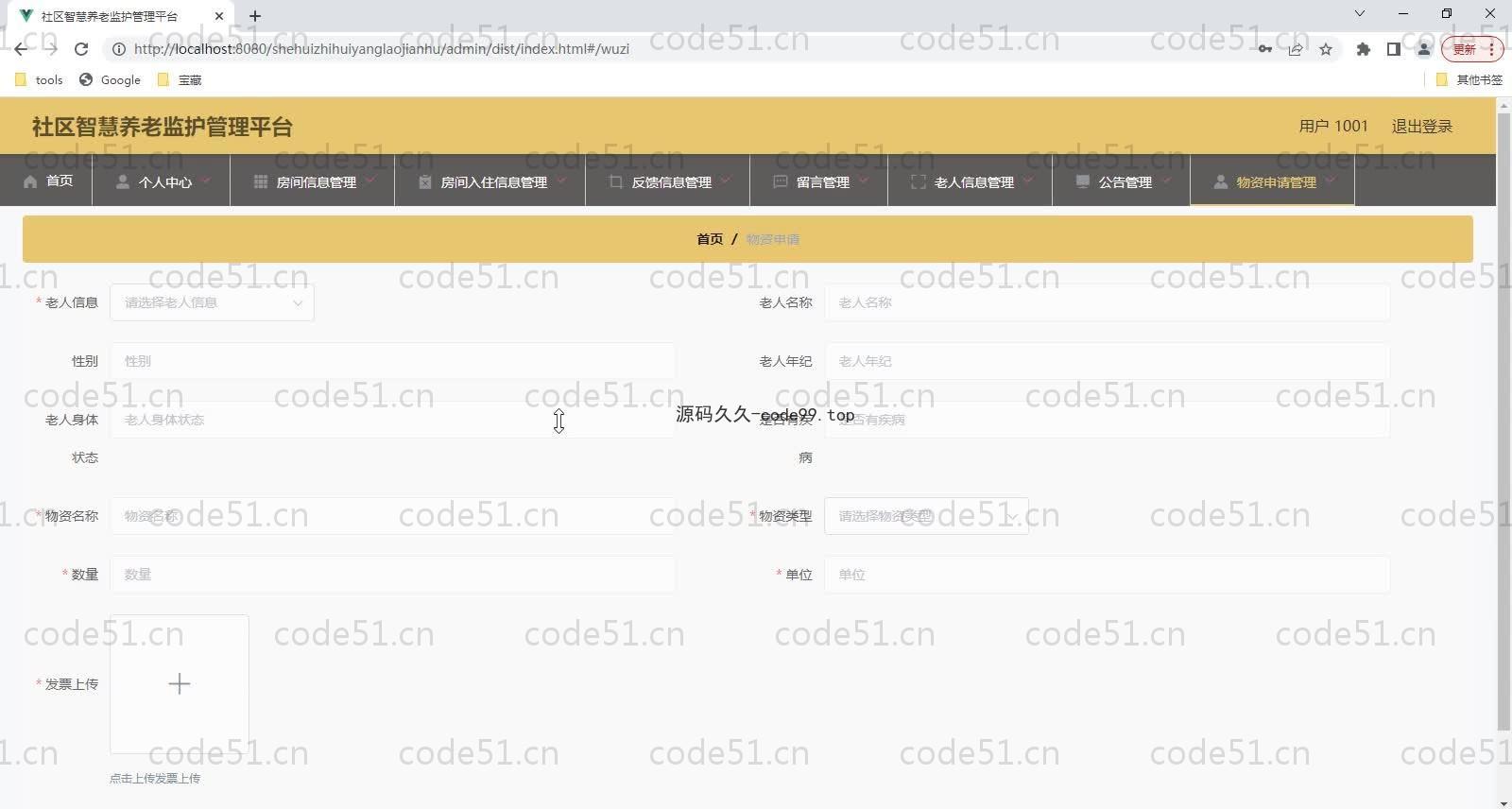Image resolution: width=1512 pixels, height=809 pixels.
Task: Focus the 物资名称 input field
Action: (392, 516)
